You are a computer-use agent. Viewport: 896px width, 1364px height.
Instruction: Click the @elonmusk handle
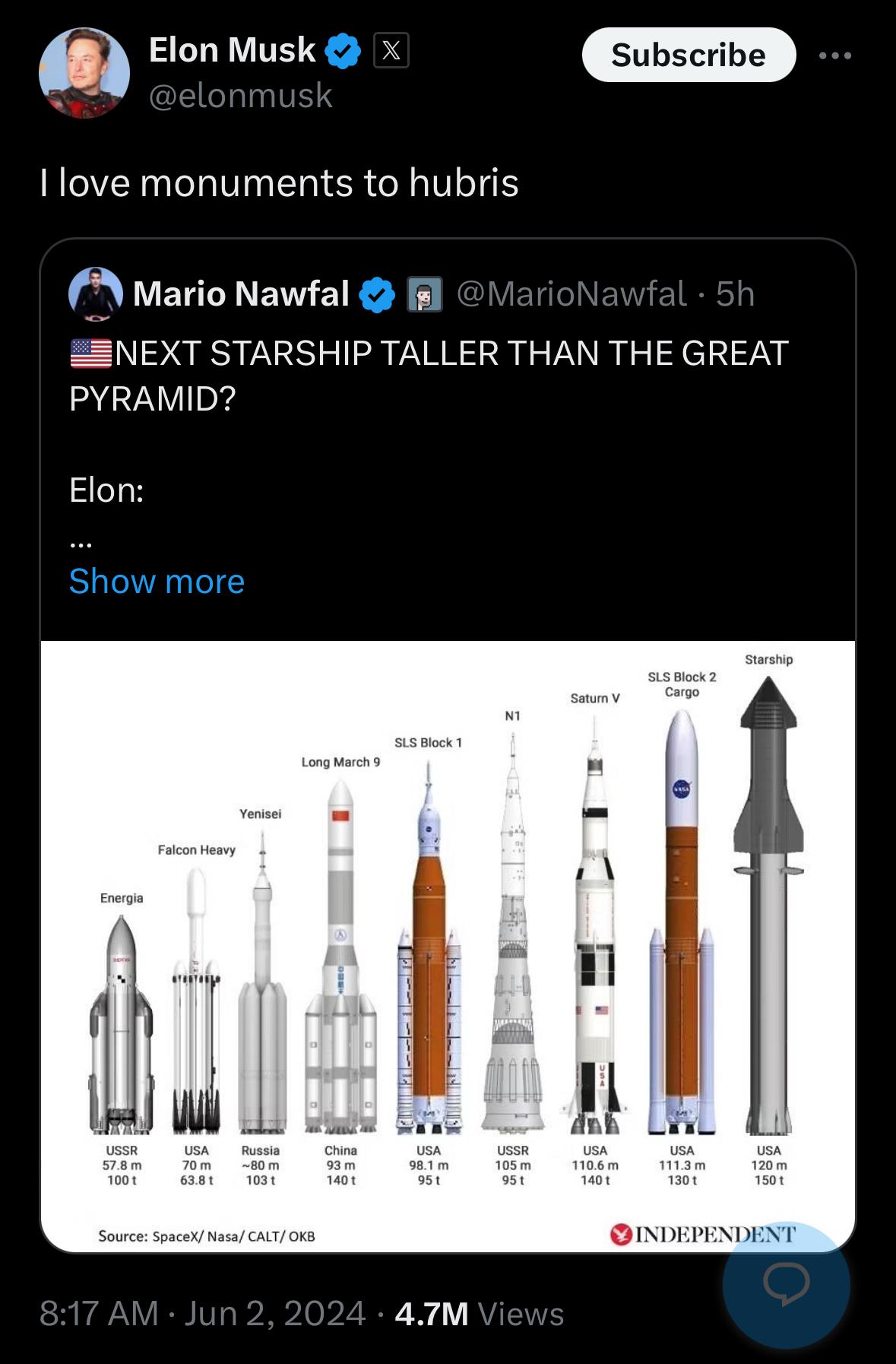[x=241, y=96]
